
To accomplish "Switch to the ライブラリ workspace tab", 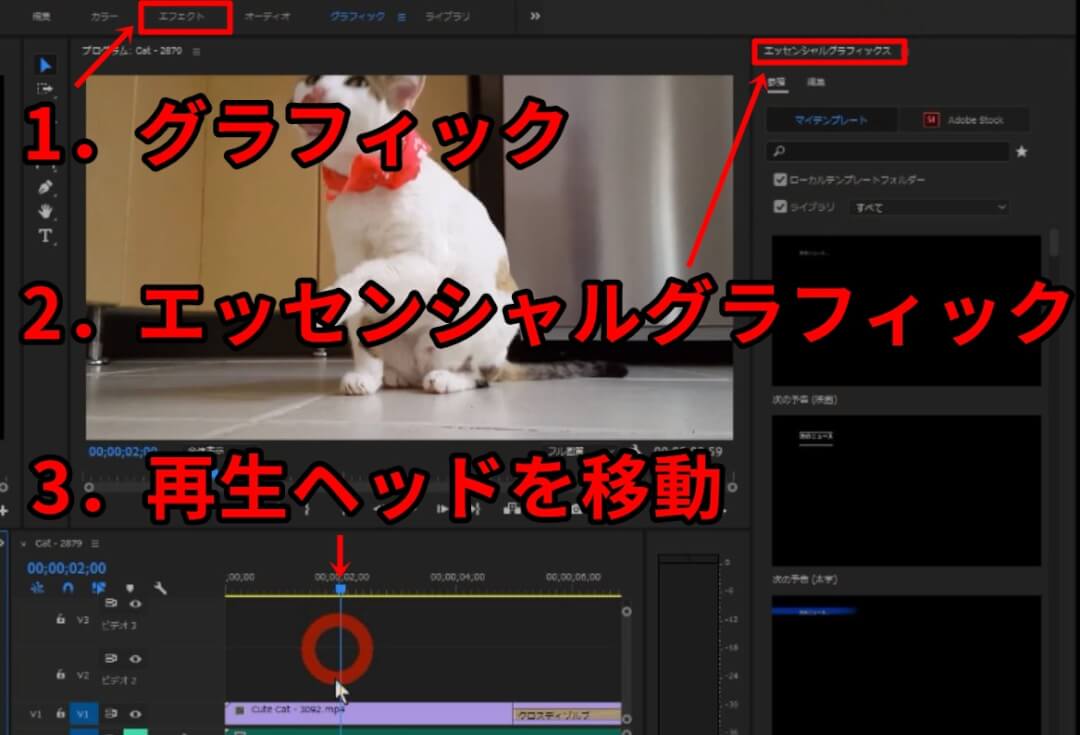I will pyautogui.click(x=448, y=17).
